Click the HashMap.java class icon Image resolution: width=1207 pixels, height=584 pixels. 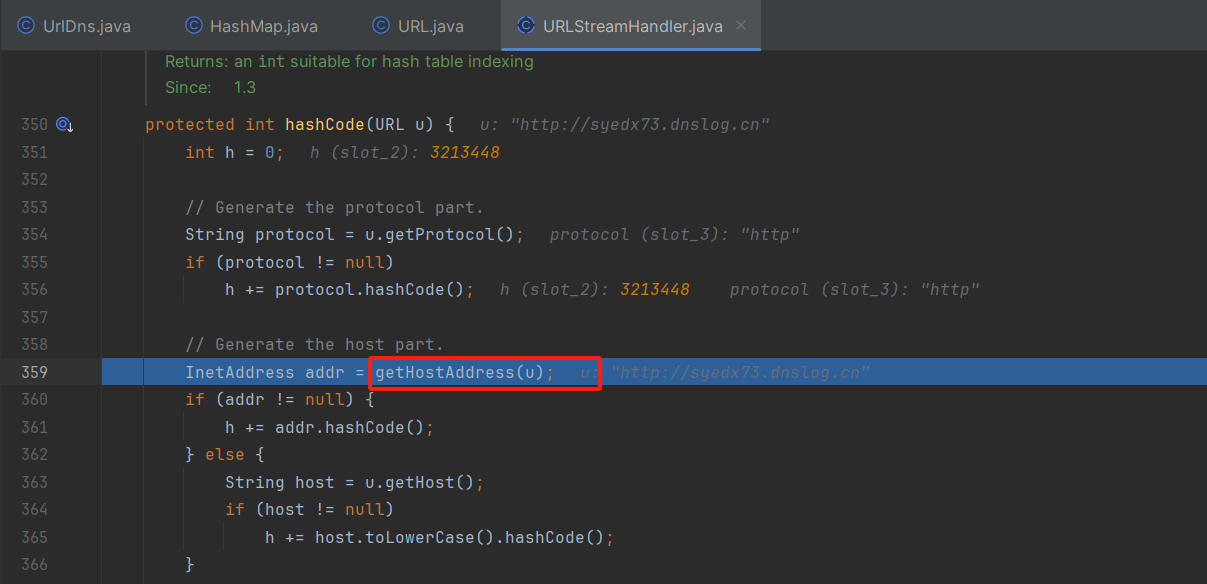coord(194,26)
